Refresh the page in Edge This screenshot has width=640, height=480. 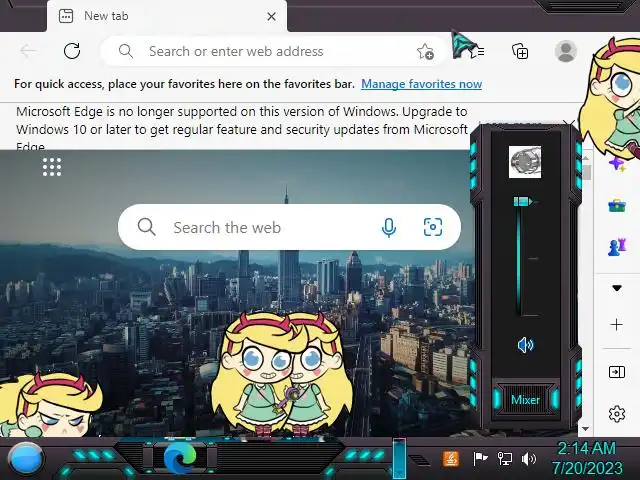point(72,51)
